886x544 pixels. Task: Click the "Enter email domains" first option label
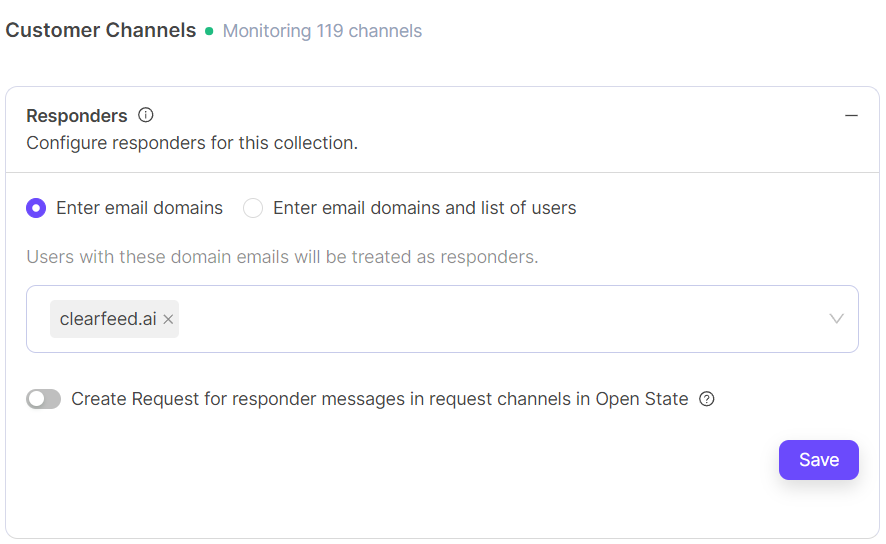coord(139,208)
